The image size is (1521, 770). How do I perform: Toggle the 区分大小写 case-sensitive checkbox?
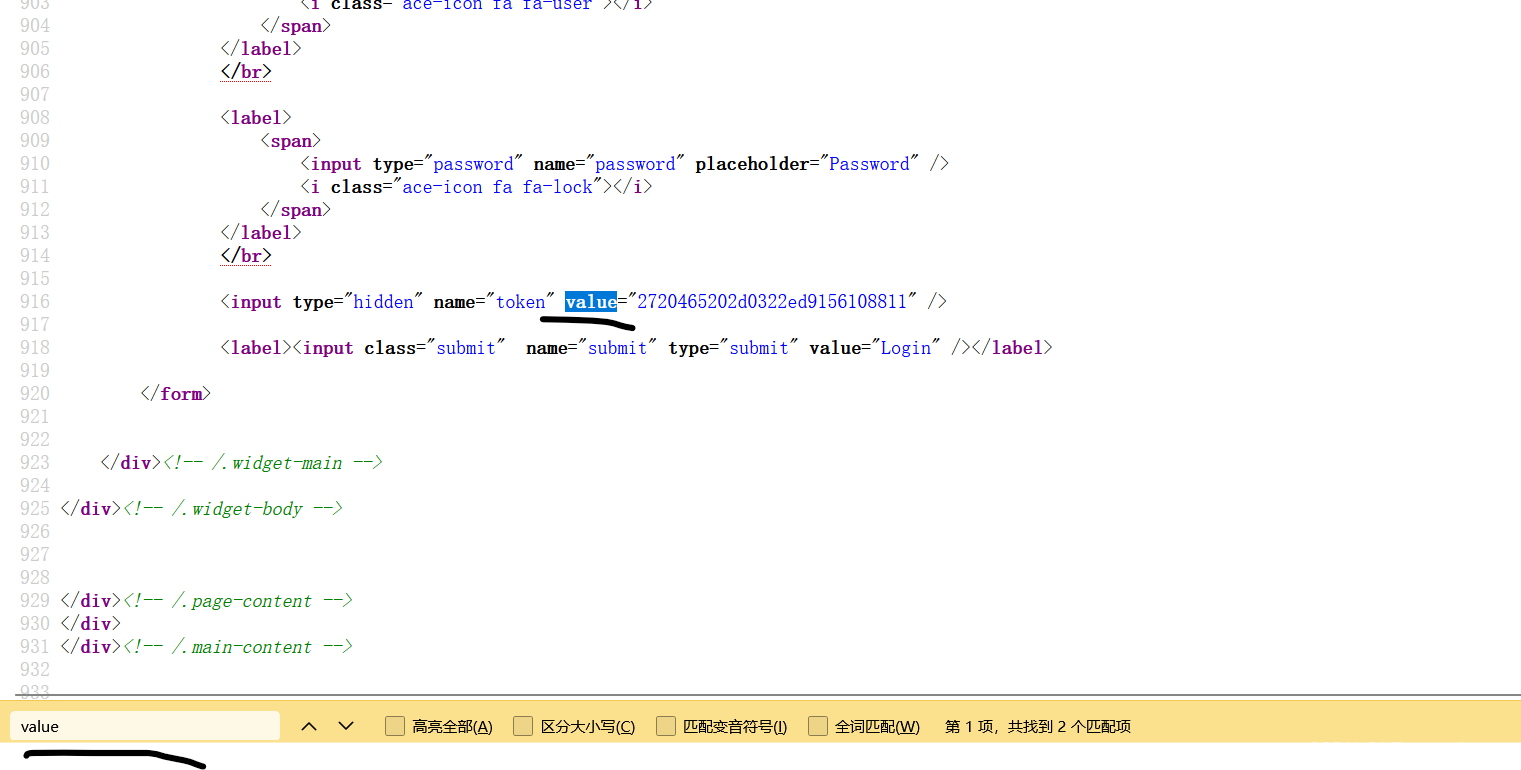(523, 726)
